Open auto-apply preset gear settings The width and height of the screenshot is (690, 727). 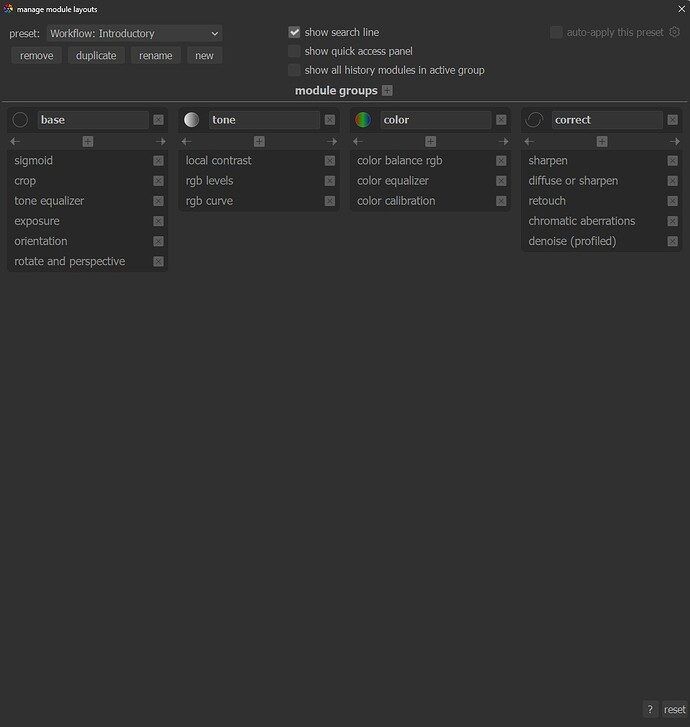[x=675, y=32]
